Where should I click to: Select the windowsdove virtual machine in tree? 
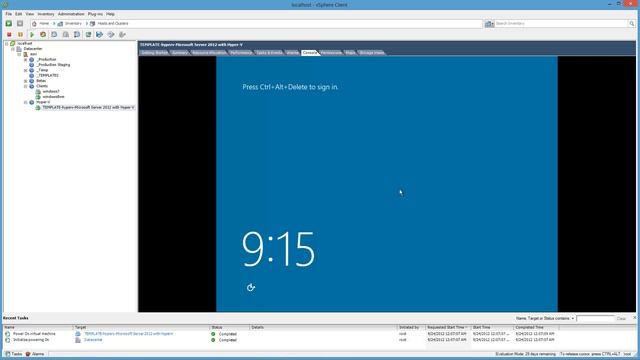click(53, 97)
